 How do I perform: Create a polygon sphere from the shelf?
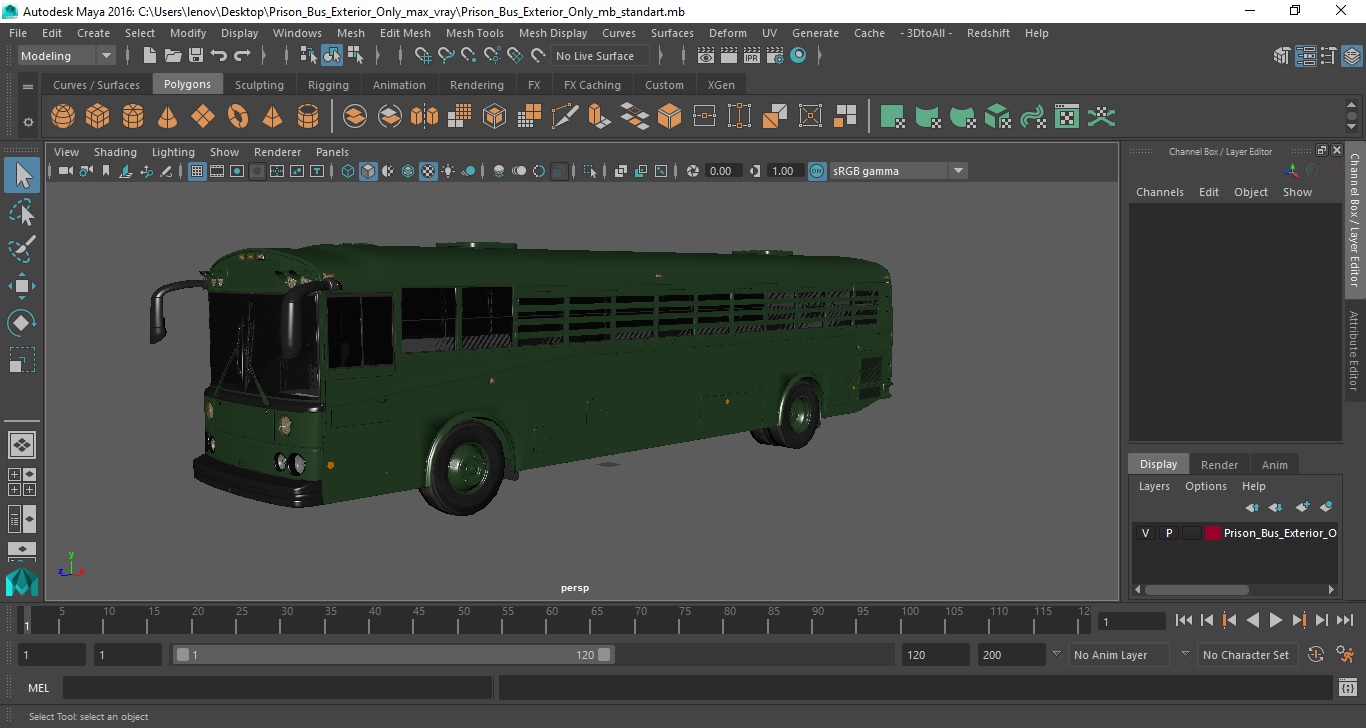click(x=63, y=117)
